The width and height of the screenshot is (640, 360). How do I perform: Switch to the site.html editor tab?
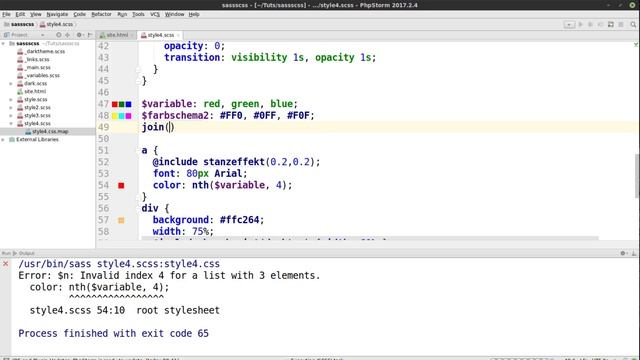coord(116,35)
